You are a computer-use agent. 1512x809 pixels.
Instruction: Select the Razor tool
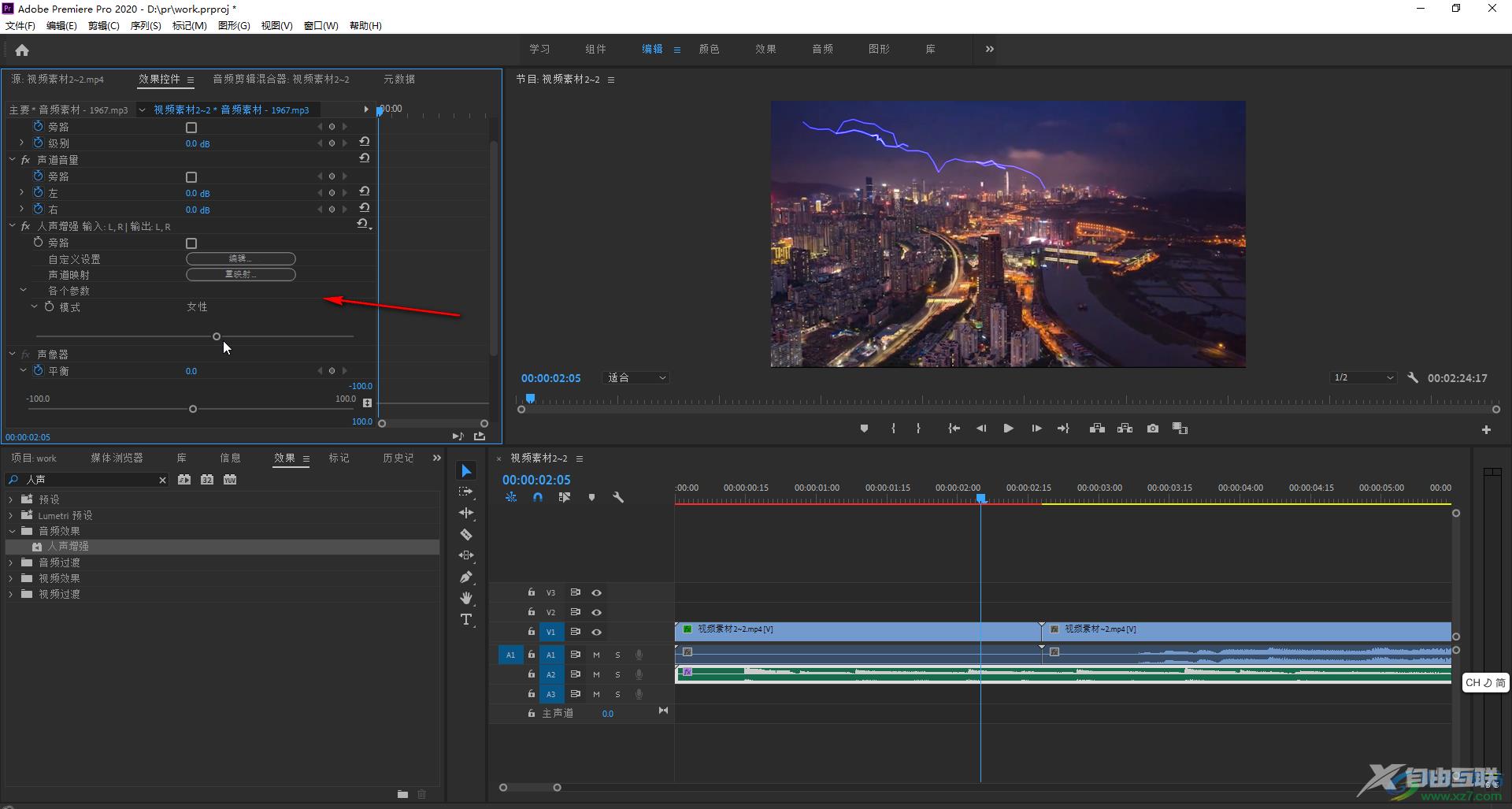tap(466, 534)
